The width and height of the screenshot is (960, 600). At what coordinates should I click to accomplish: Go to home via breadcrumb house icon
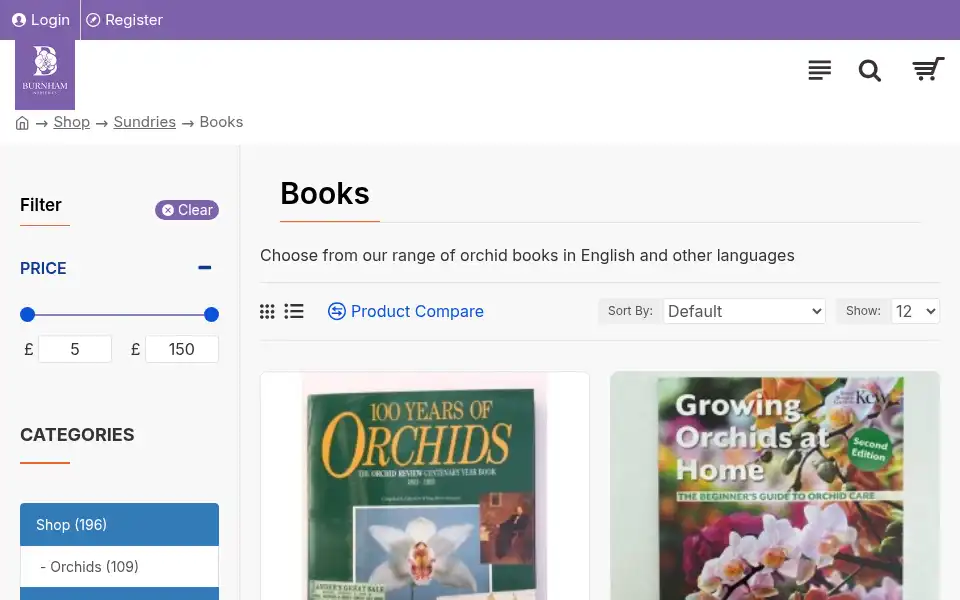[22, 123]
